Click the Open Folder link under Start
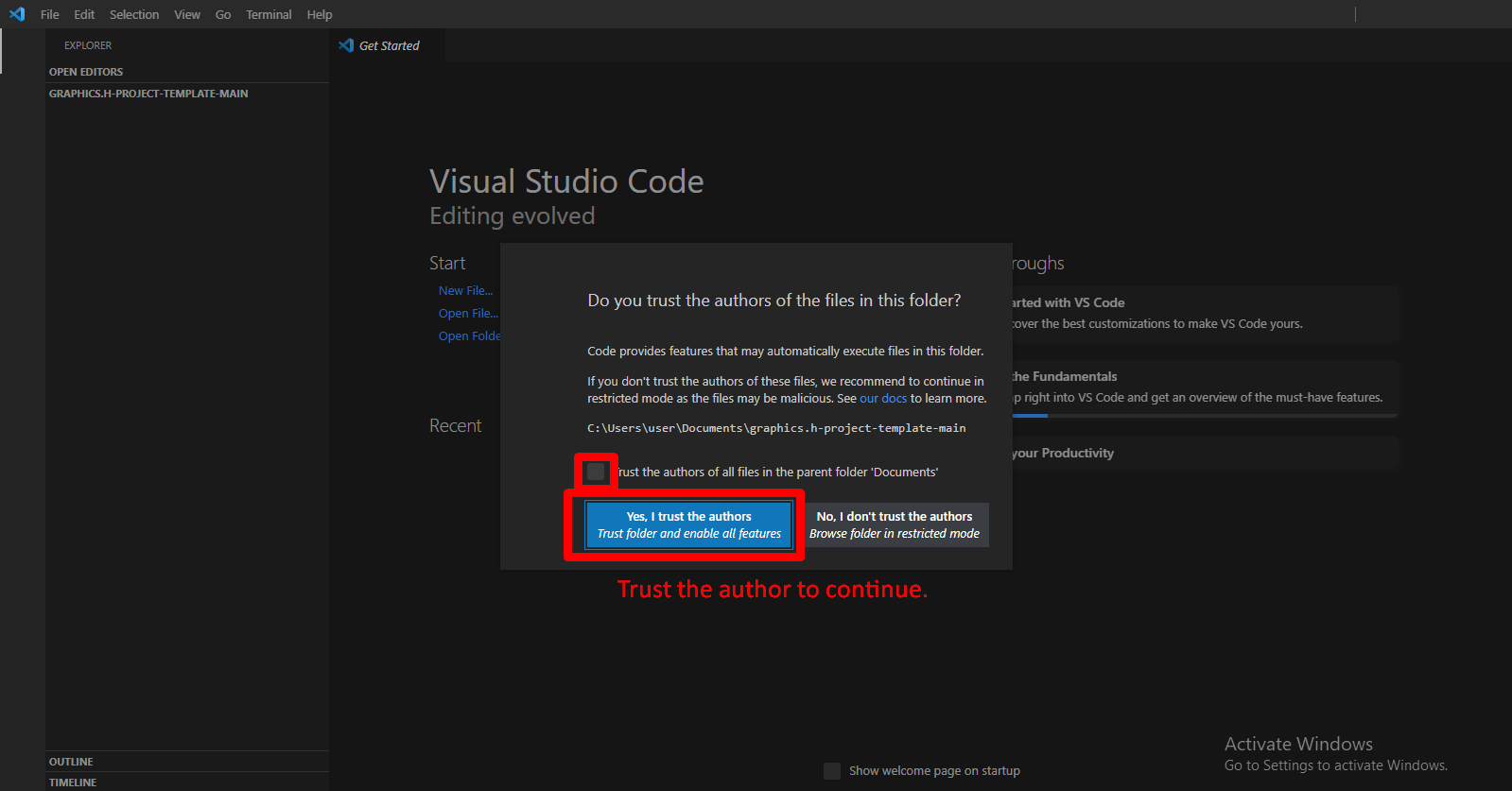Viewport: 1512px width, 791px height. click(469, 336)
